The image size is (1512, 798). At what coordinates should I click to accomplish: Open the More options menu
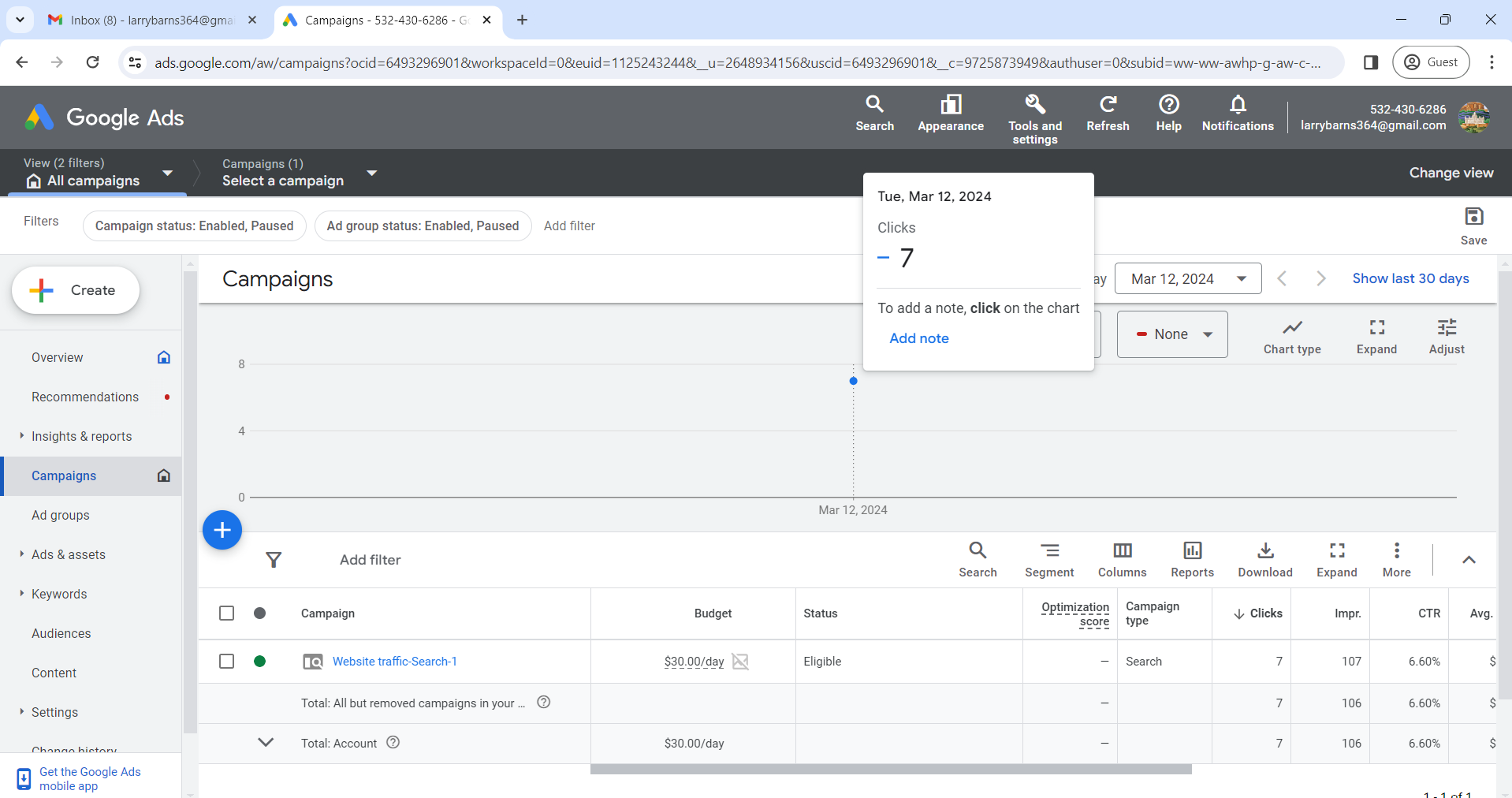(1396, 560)
